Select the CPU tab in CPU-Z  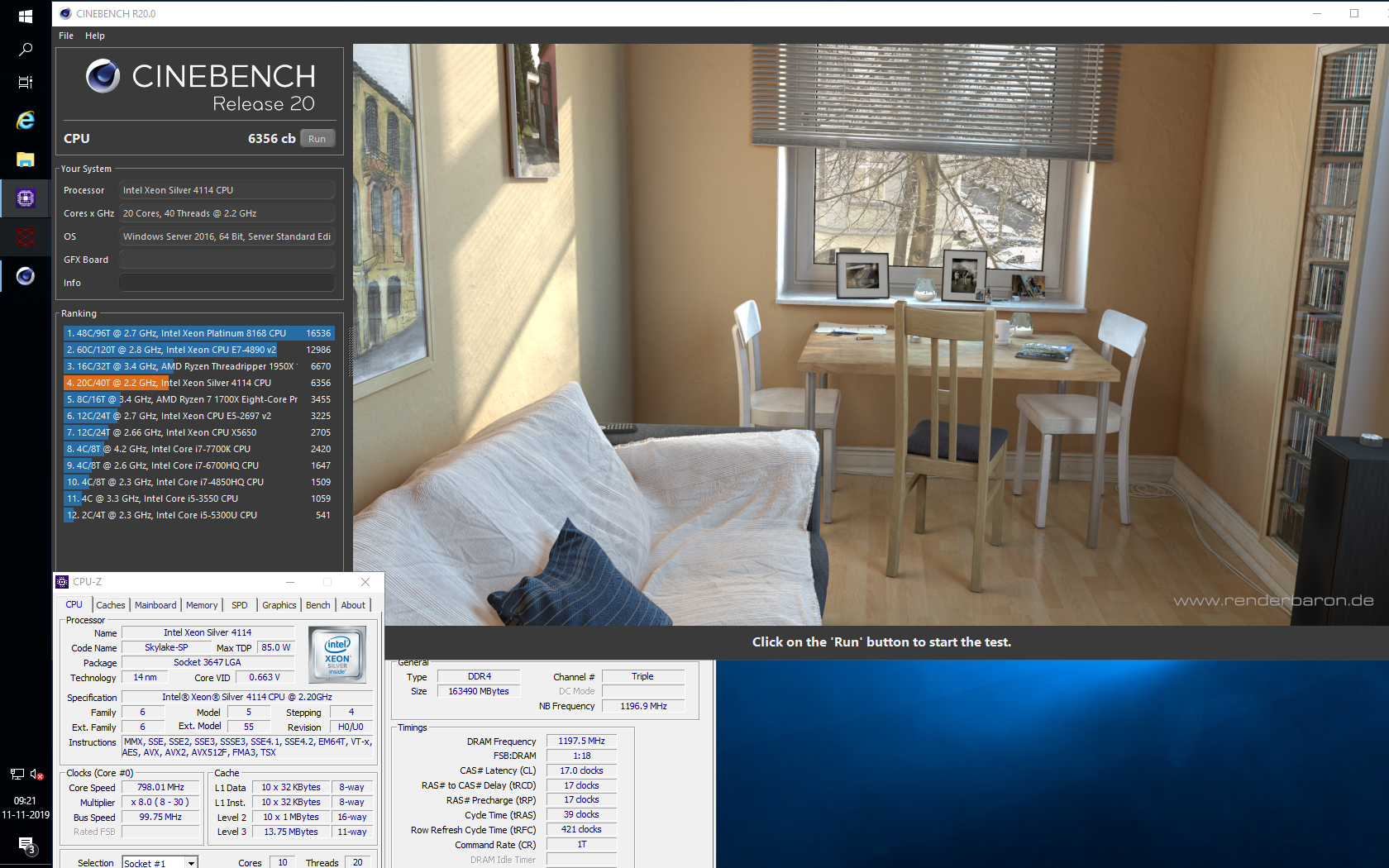click(74, 604)
